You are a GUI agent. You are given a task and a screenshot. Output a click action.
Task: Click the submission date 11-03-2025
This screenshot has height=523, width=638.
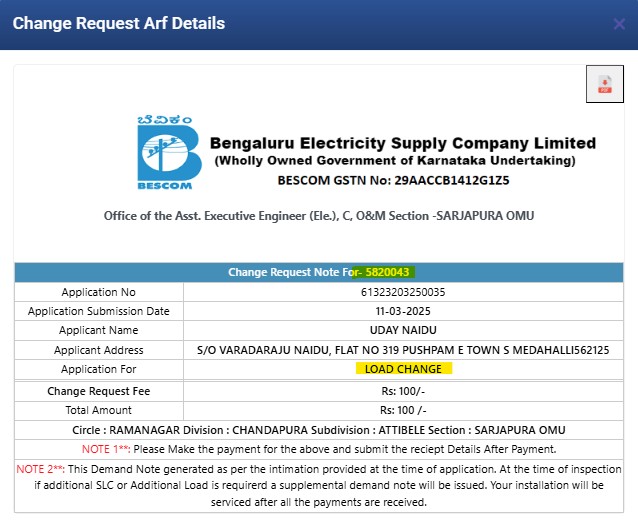(x=403, y=311)
